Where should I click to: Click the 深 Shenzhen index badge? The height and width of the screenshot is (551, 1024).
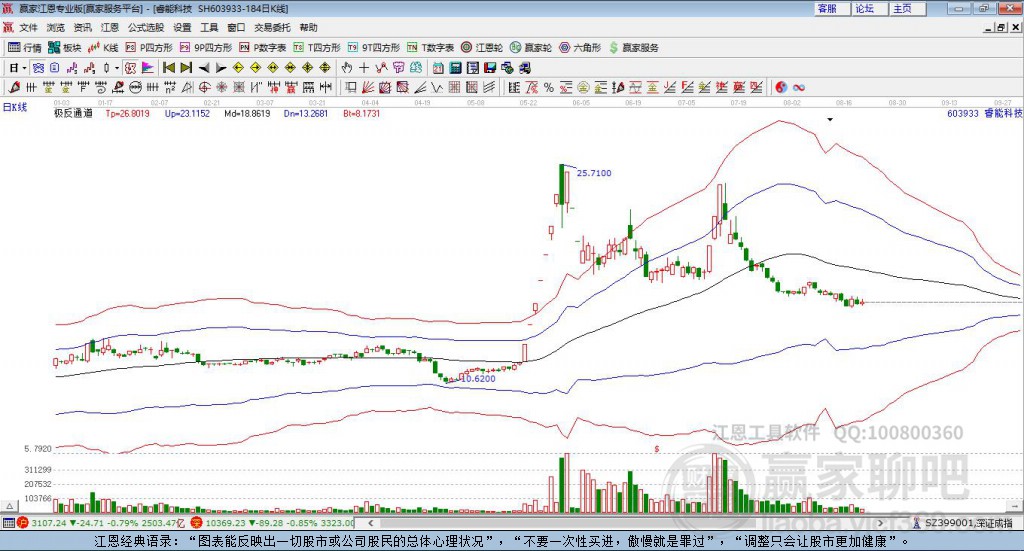pos(196,523)
